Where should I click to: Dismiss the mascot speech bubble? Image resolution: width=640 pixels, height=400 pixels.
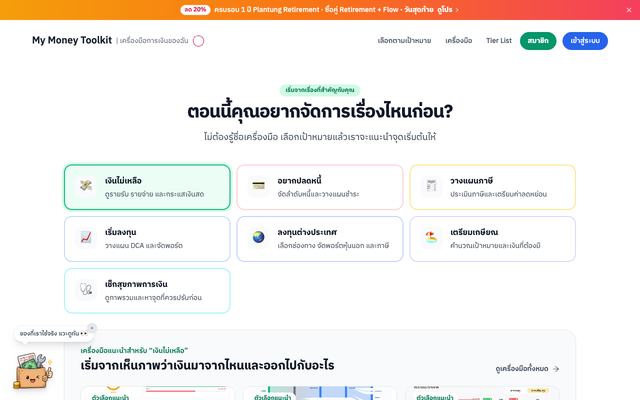click(92, 328)
